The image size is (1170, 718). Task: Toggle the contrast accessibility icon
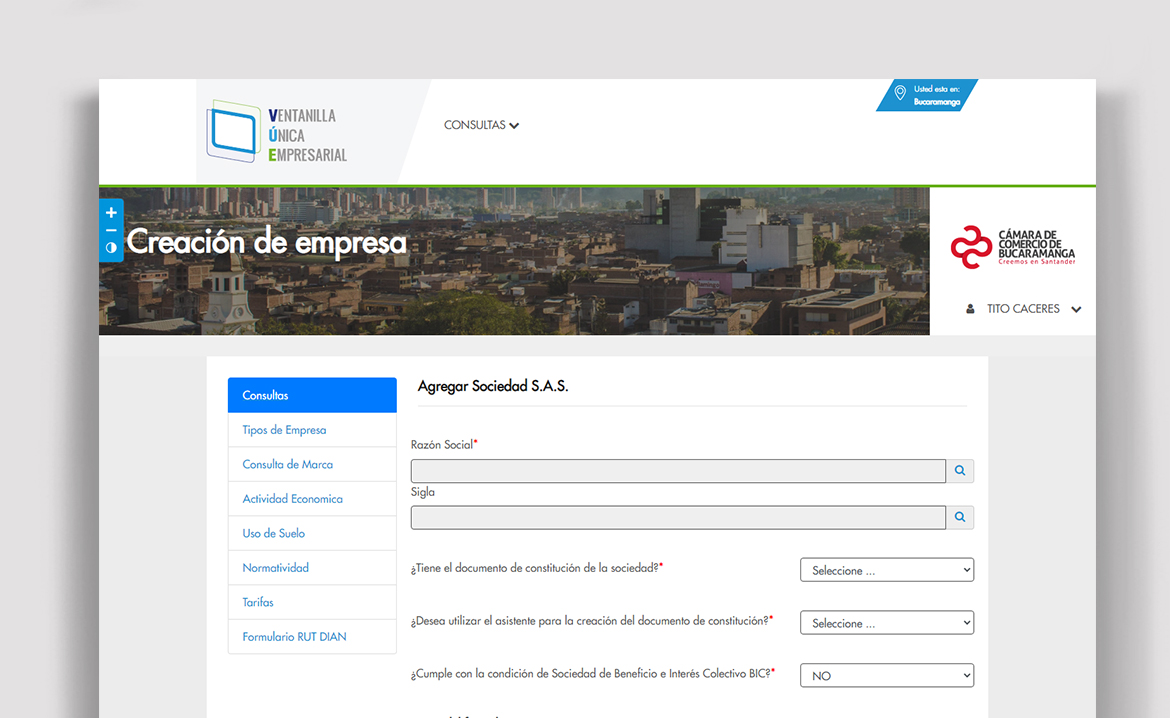coord(111,248)
